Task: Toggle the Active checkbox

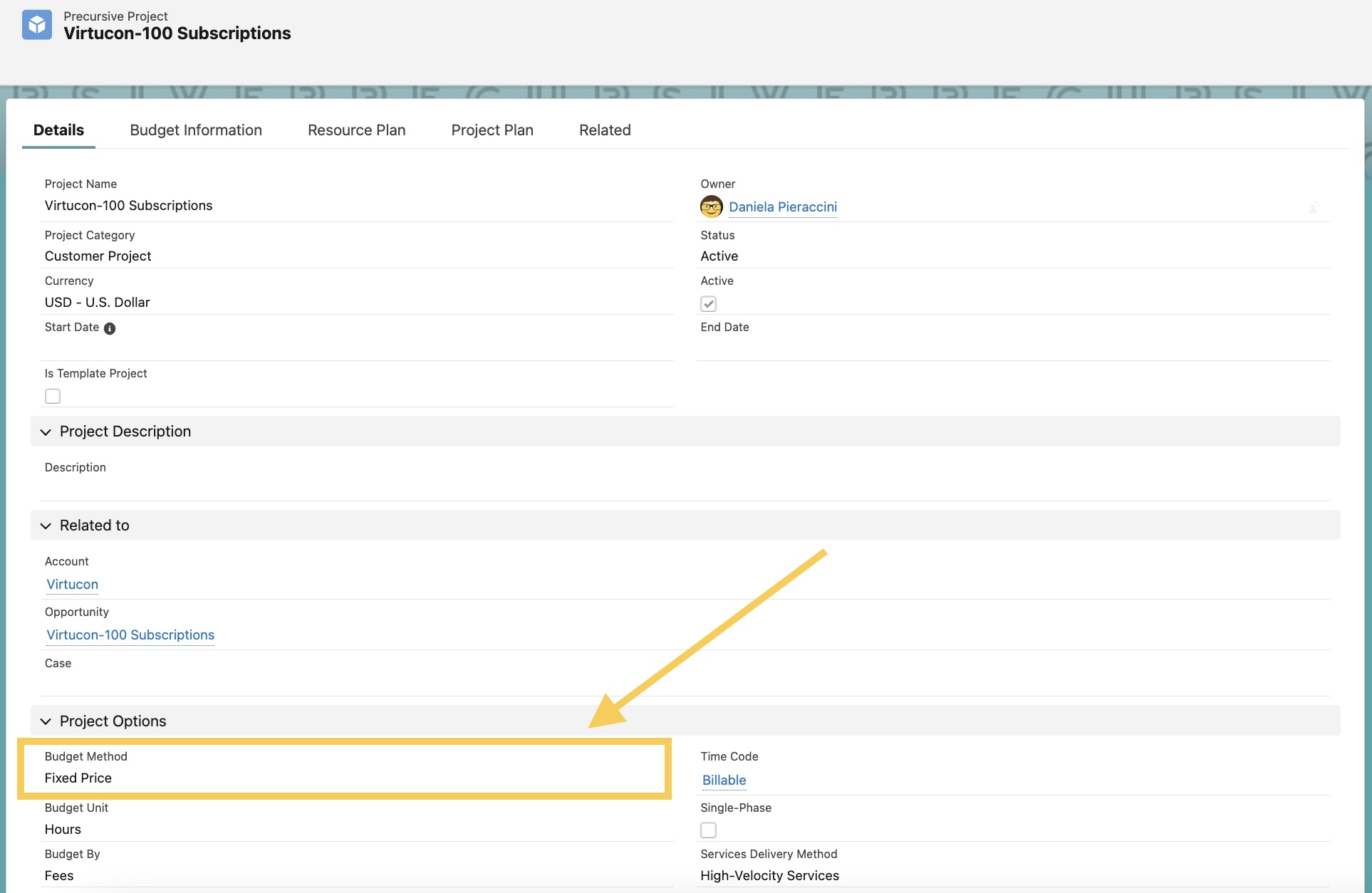Action: (x=708, y=304)
